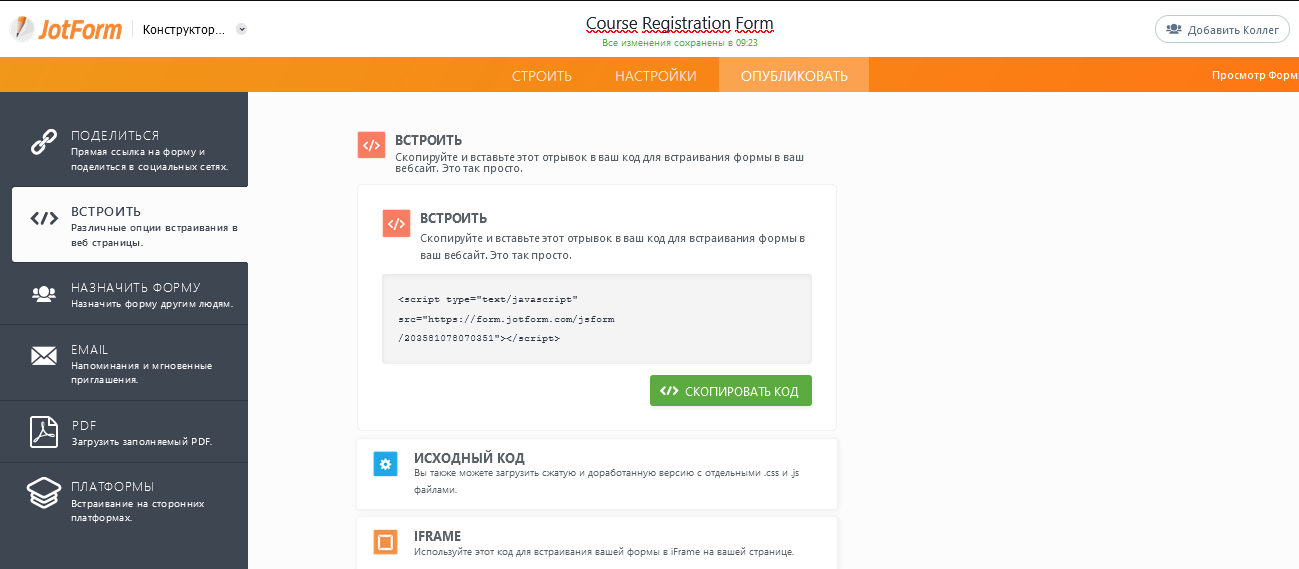Screen dimensions: 1299x569
Task: Click the Email envelope icon
Action: point(44,356)
